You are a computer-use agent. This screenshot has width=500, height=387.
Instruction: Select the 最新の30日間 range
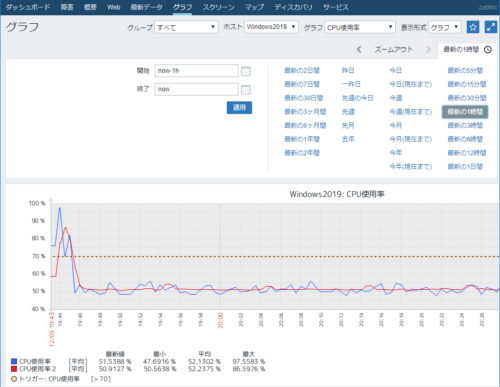pos(304,98)
